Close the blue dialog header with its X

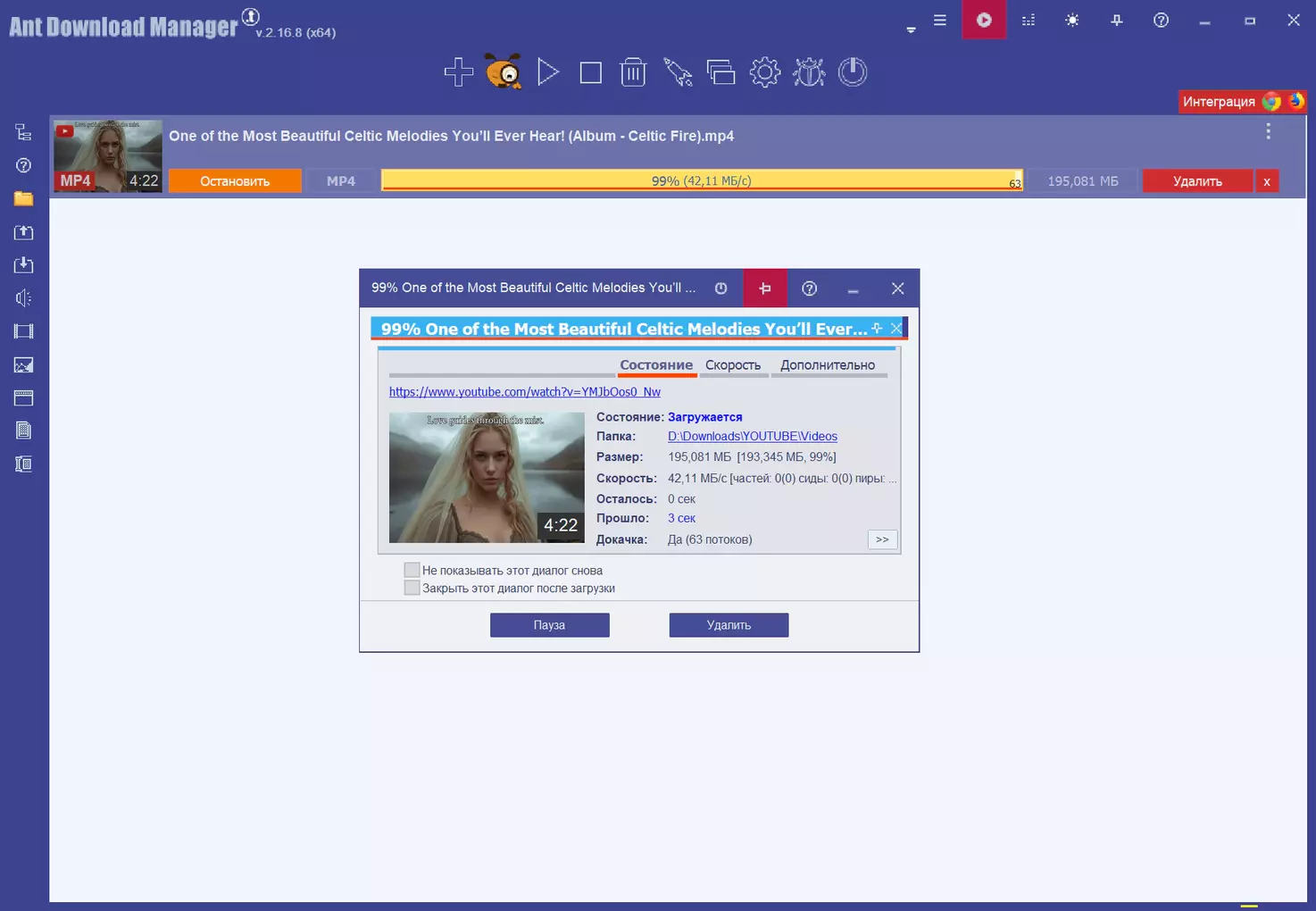[896, 329]
